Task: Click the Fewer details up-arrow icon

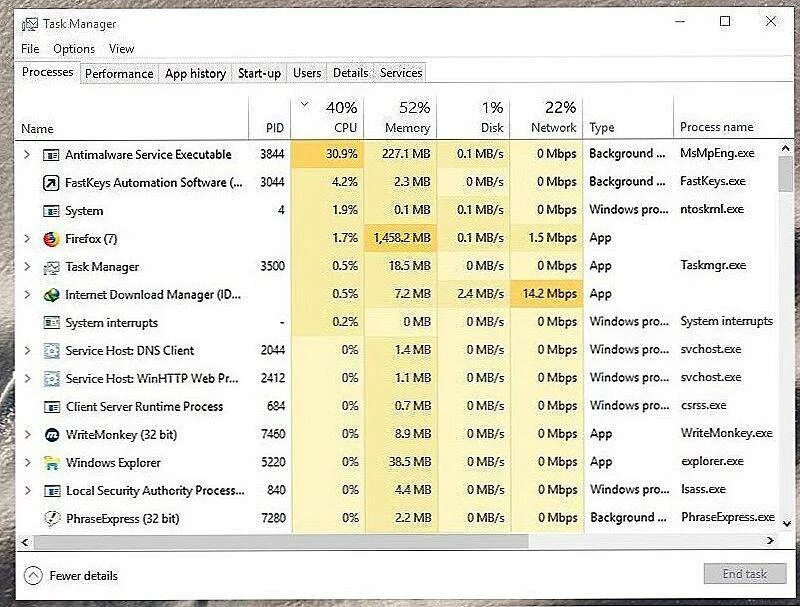Action: (x=33, y=576)
